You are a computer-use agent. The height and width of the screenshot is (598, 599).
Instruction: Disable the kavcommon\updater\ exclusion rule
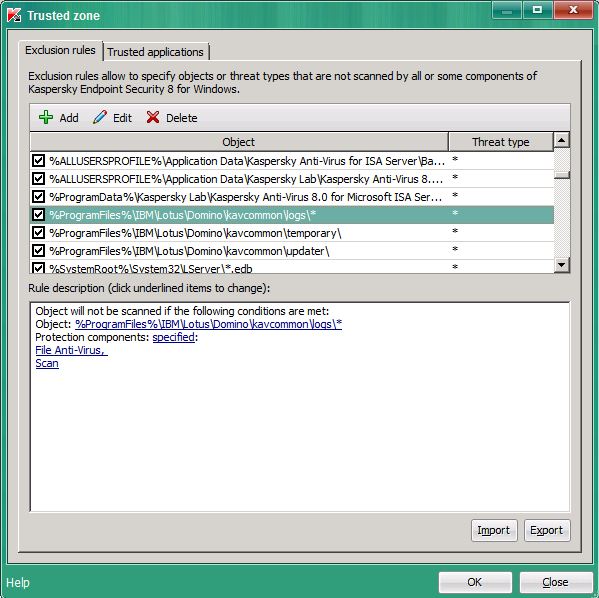point(38,250)
